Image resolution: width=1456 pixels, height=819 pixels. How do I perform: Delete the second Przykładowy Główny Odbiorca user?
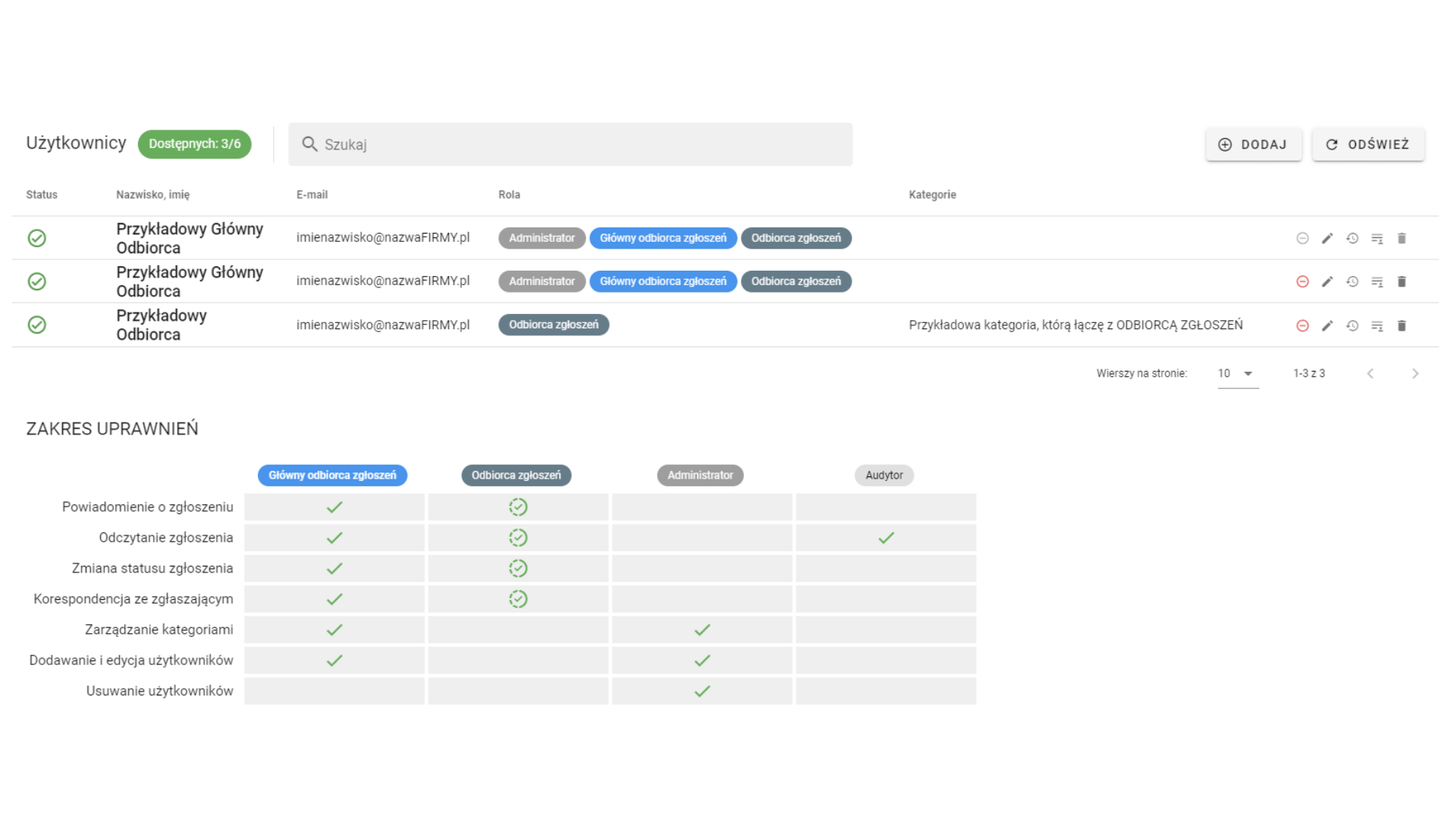pos(1401,281)
